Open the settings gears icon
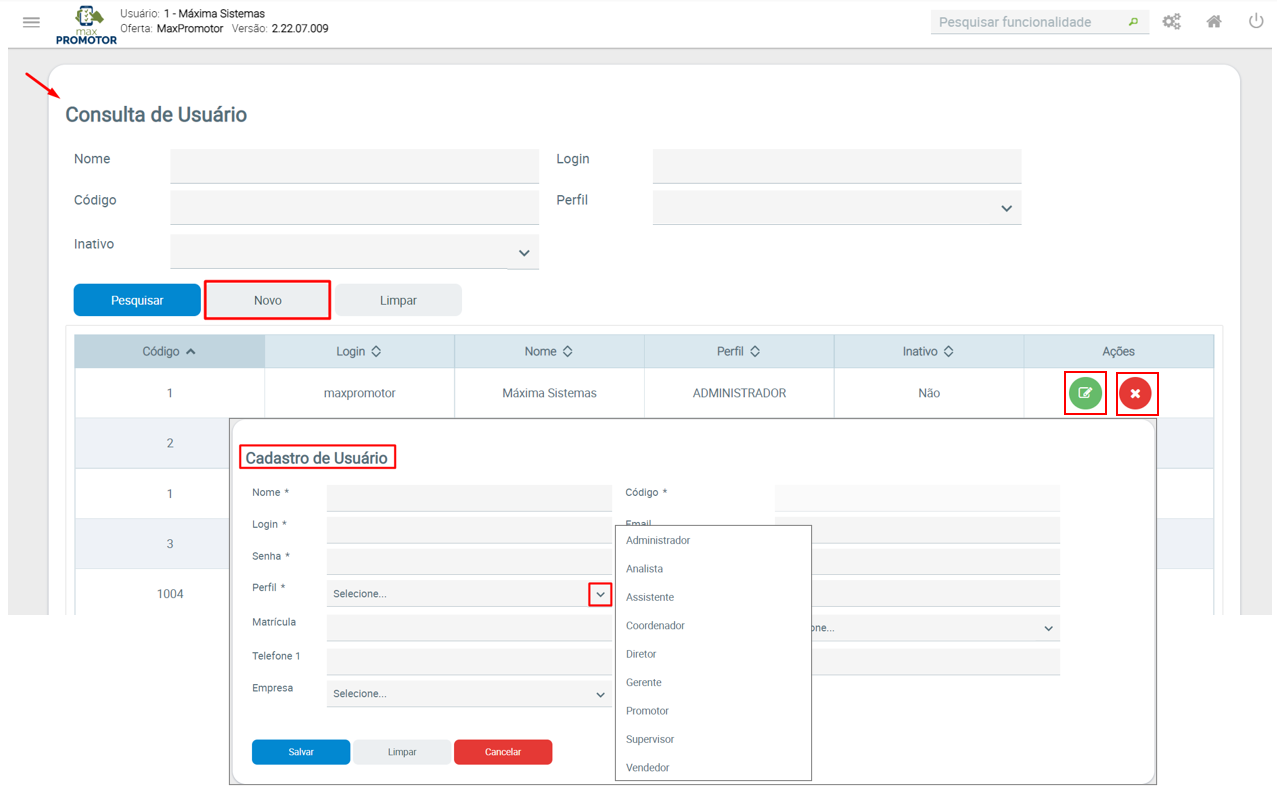The width and height of the screenshot is (1277, 792). point(1171,22)
